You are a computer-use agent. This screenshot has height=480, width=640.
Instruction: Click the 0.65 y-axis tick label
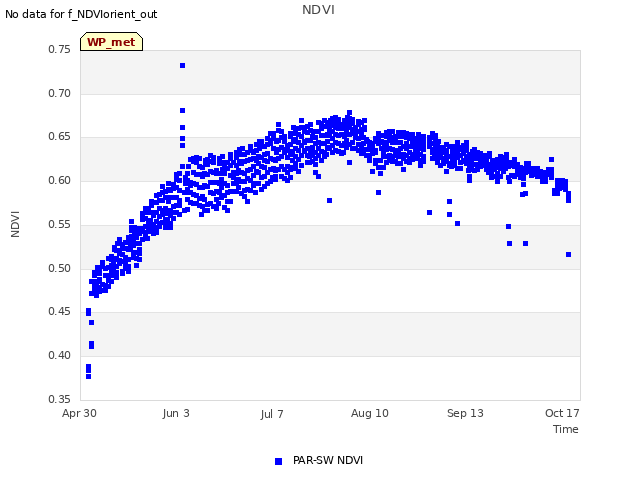60,137
